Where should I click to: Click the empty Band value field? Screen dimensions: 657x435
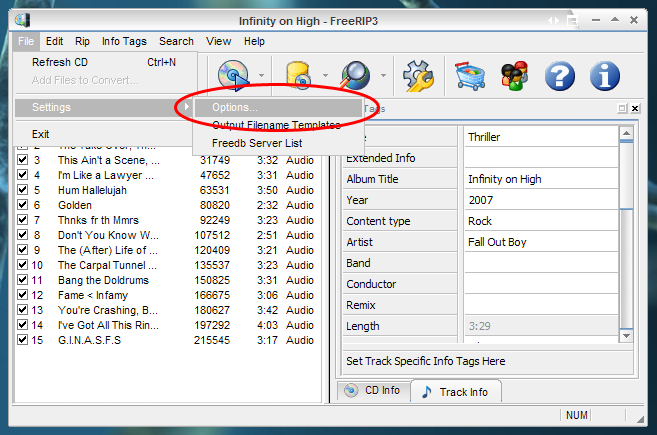pos(541,263)
